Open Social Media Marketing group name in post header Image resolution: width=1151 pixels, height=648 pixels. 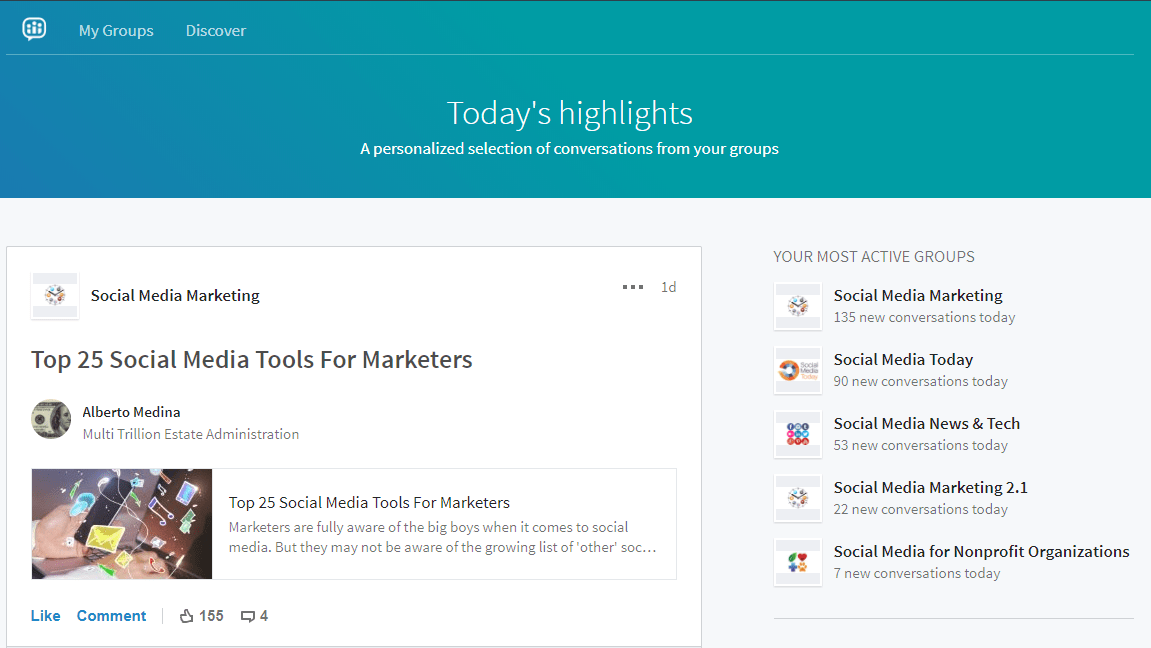(175, 296)
